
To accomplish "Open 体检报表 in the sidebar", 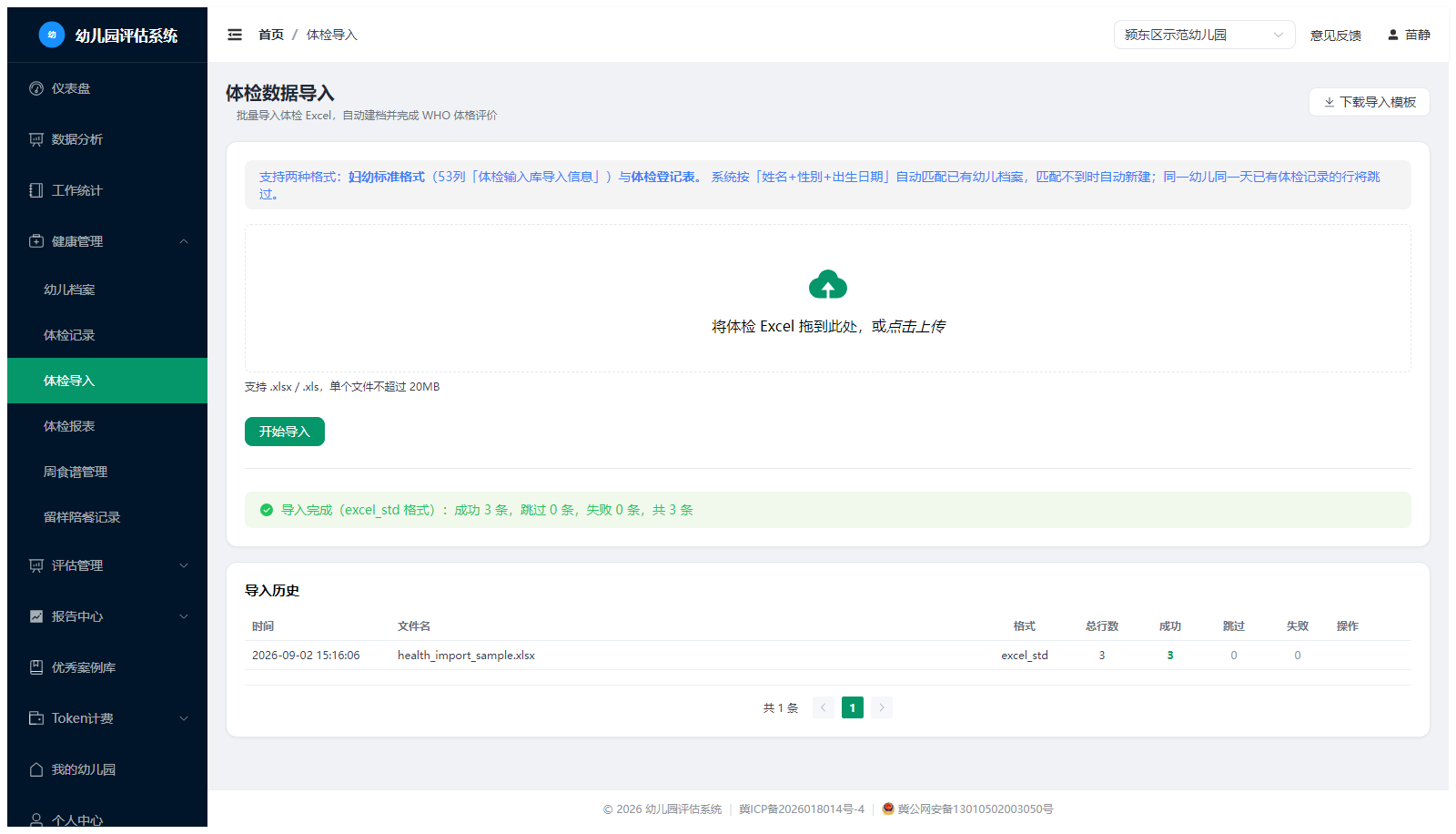I will 107,426.
